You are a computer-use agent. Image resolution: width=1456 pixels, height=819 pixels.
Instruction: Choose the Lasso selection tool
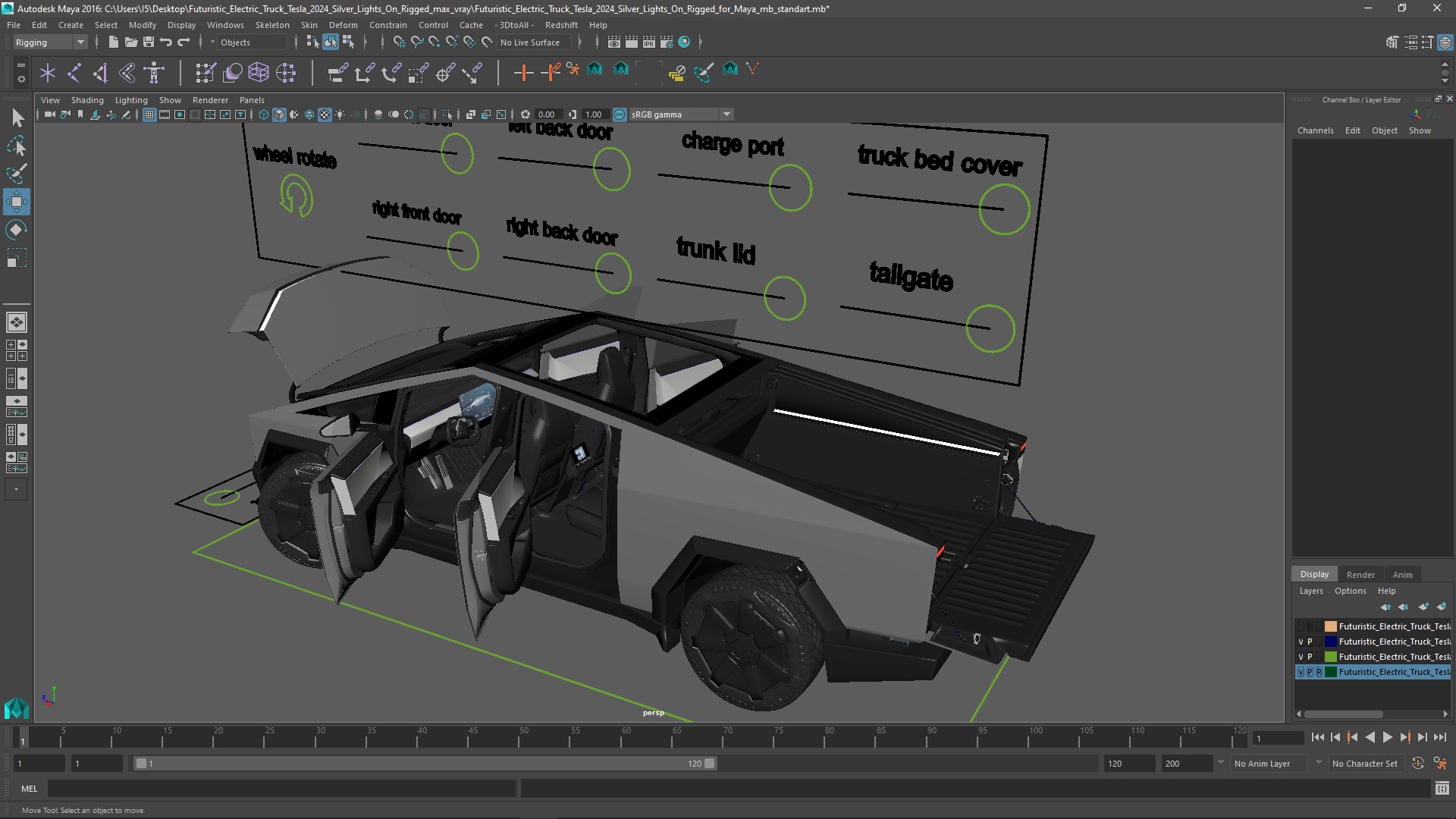tap(17, 146)
